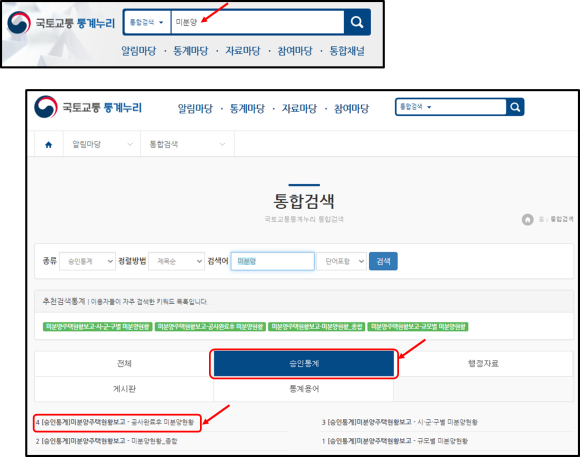Click green tag 공사완료후 미분양현황
Viewport: 580px width, 457px height.
click(210, 327)
